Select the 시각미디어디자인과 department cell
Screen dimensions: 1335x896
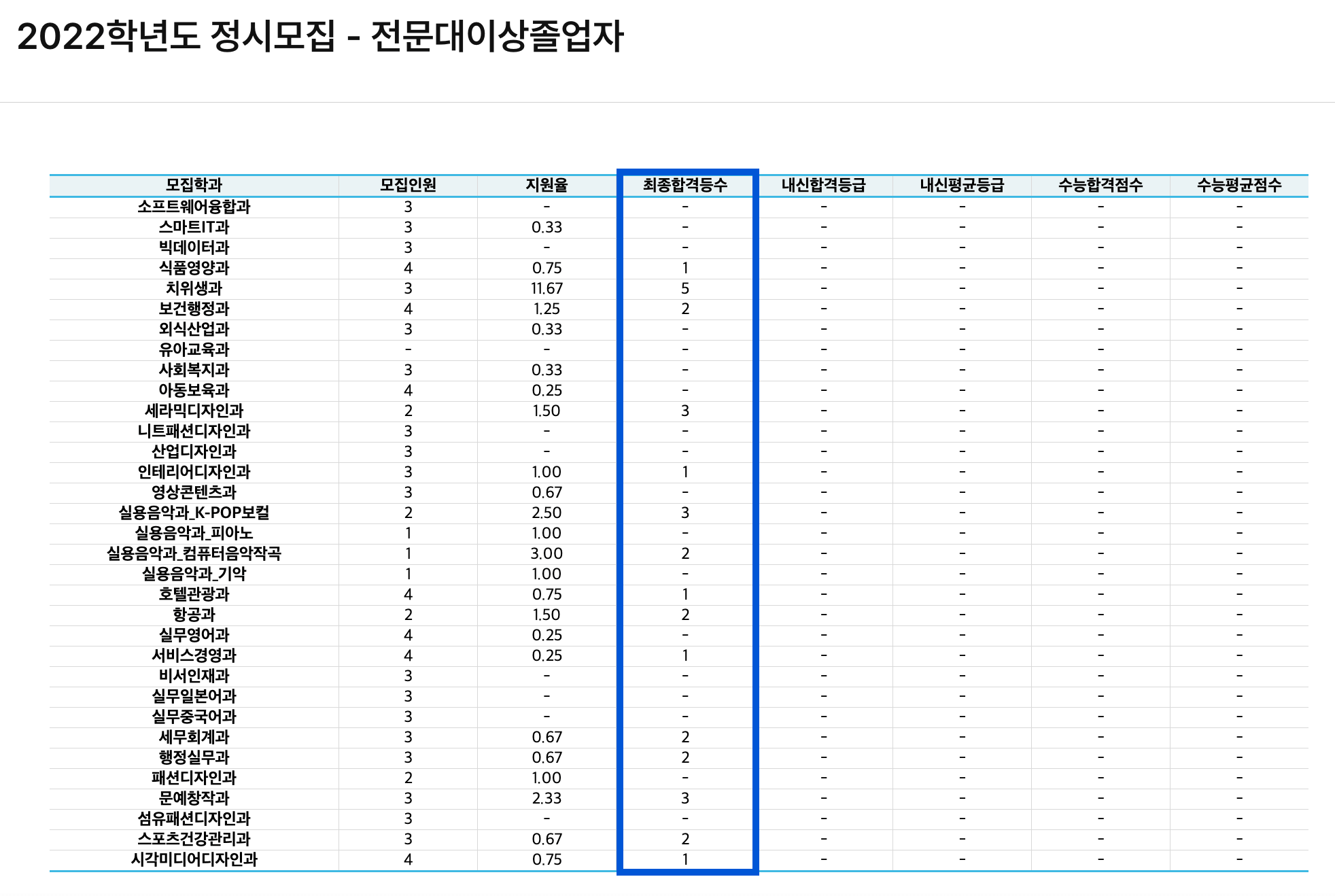194,859
